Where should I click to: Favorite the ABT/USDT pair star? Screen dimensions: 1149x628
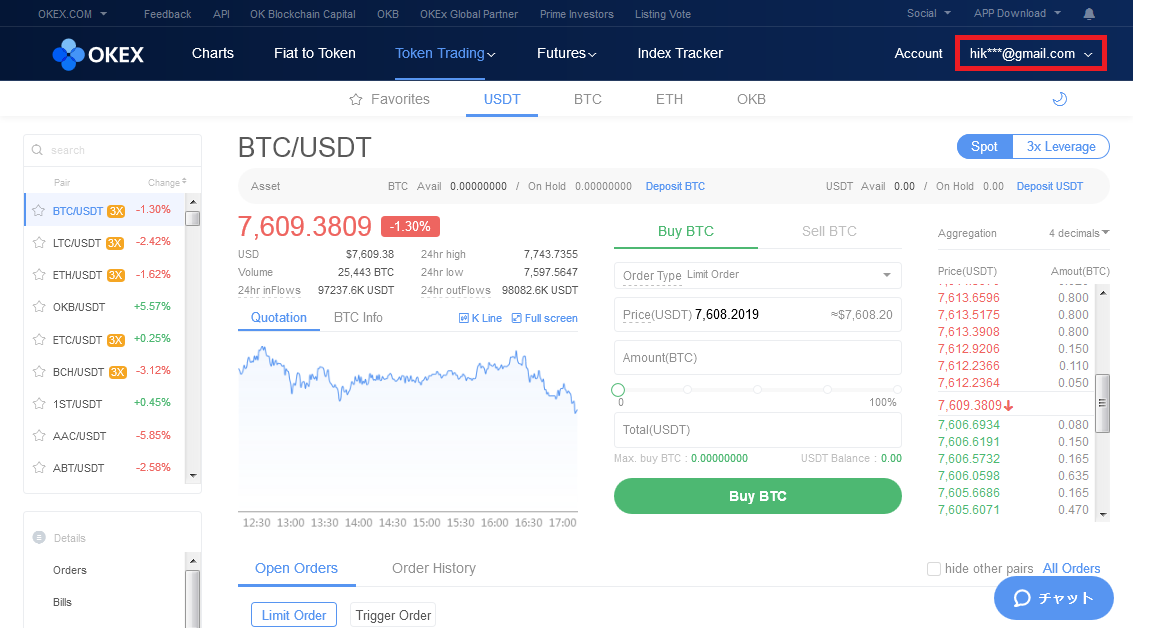[39, 468]
